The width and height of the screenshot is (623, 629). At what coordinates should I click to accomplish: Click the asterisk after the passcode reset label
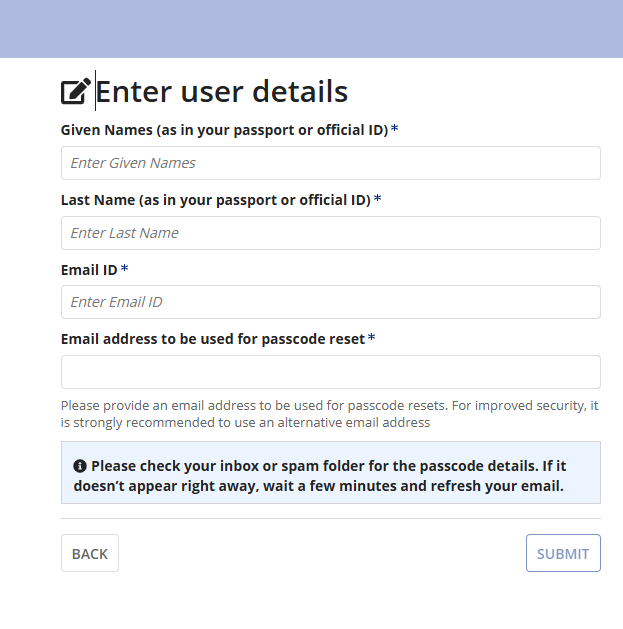(372, 339)
